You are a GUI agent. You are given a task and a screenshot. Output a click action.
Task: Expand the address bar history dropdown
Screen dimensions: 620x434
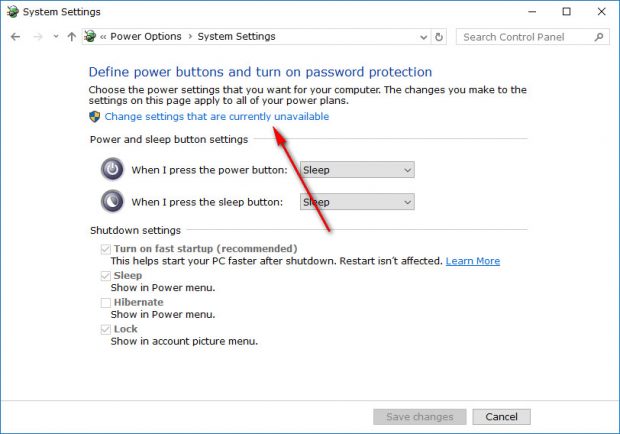(423, 37)
